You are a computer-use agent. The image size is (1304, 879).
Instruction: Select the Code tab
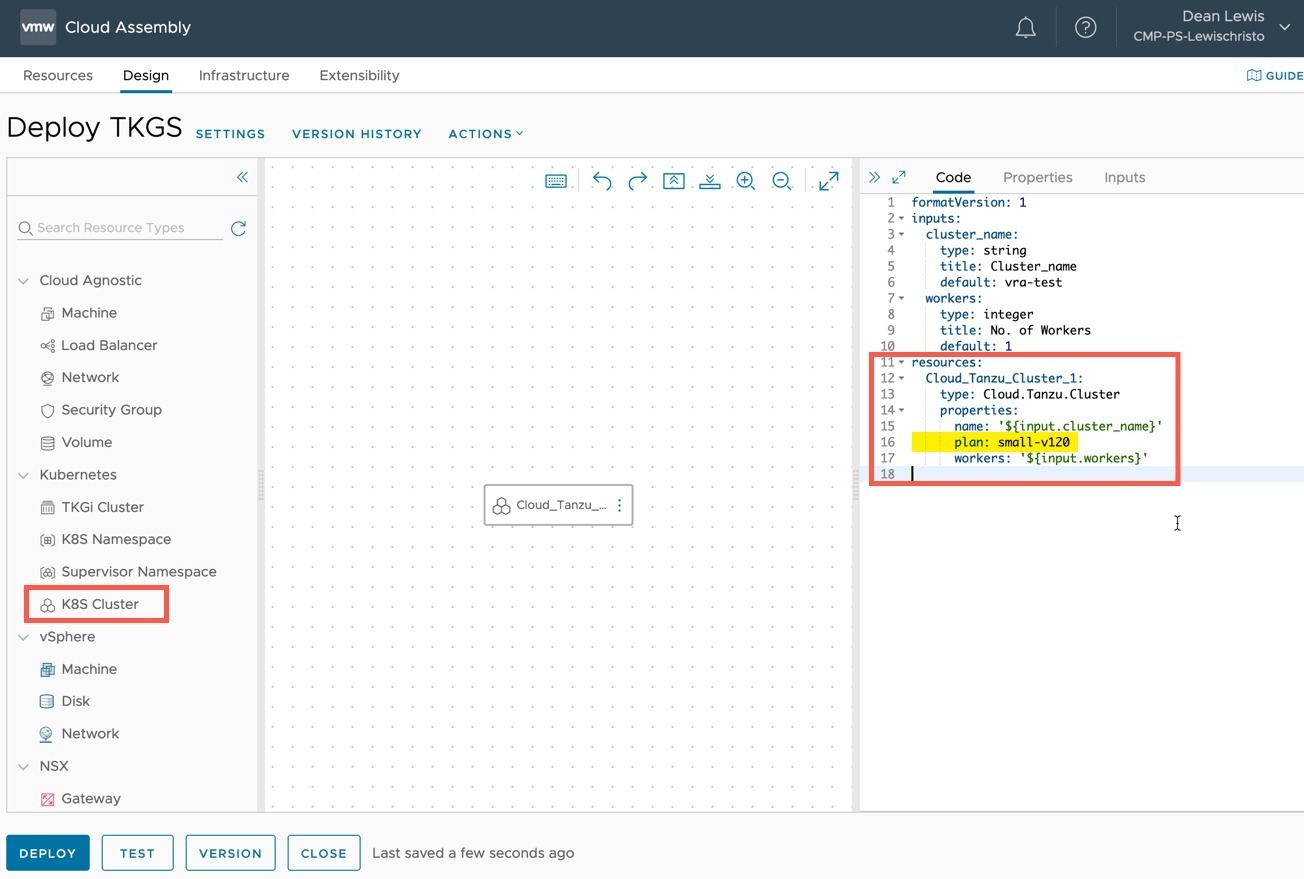953,177
